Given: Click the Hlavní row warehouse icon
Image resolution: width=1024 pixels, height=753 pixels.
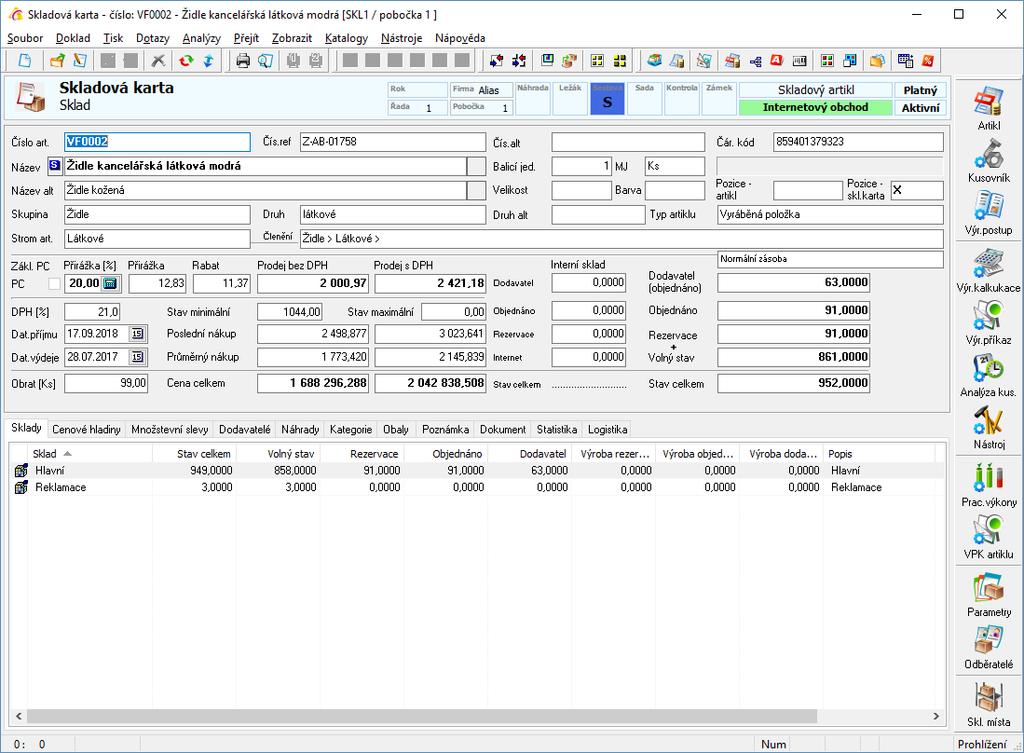Looking at the screenshot, I should [x=21, y=470].
